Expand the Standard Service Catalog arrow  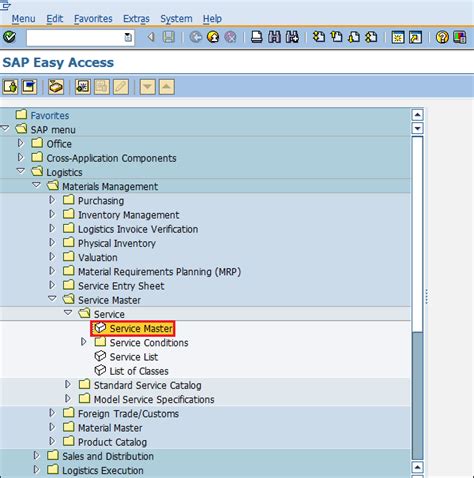pos(68,384)
